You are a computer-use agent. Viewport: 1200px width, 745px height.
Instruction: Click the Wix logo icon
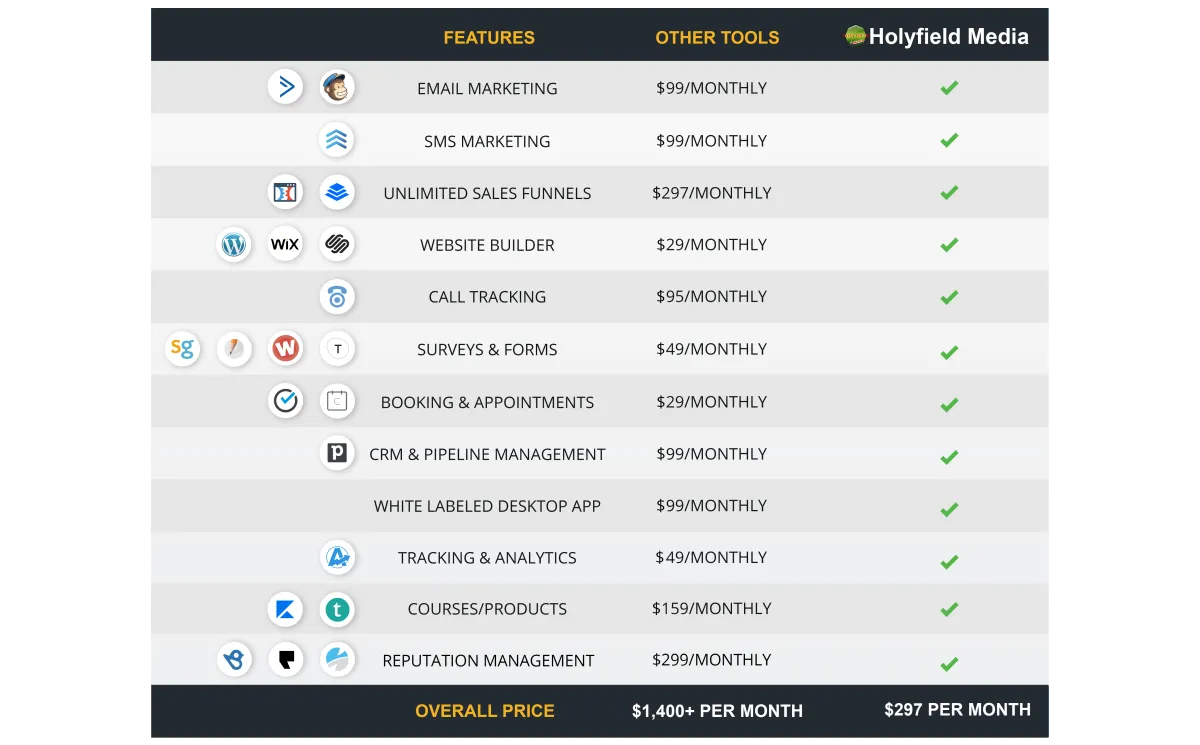[286, 244]
